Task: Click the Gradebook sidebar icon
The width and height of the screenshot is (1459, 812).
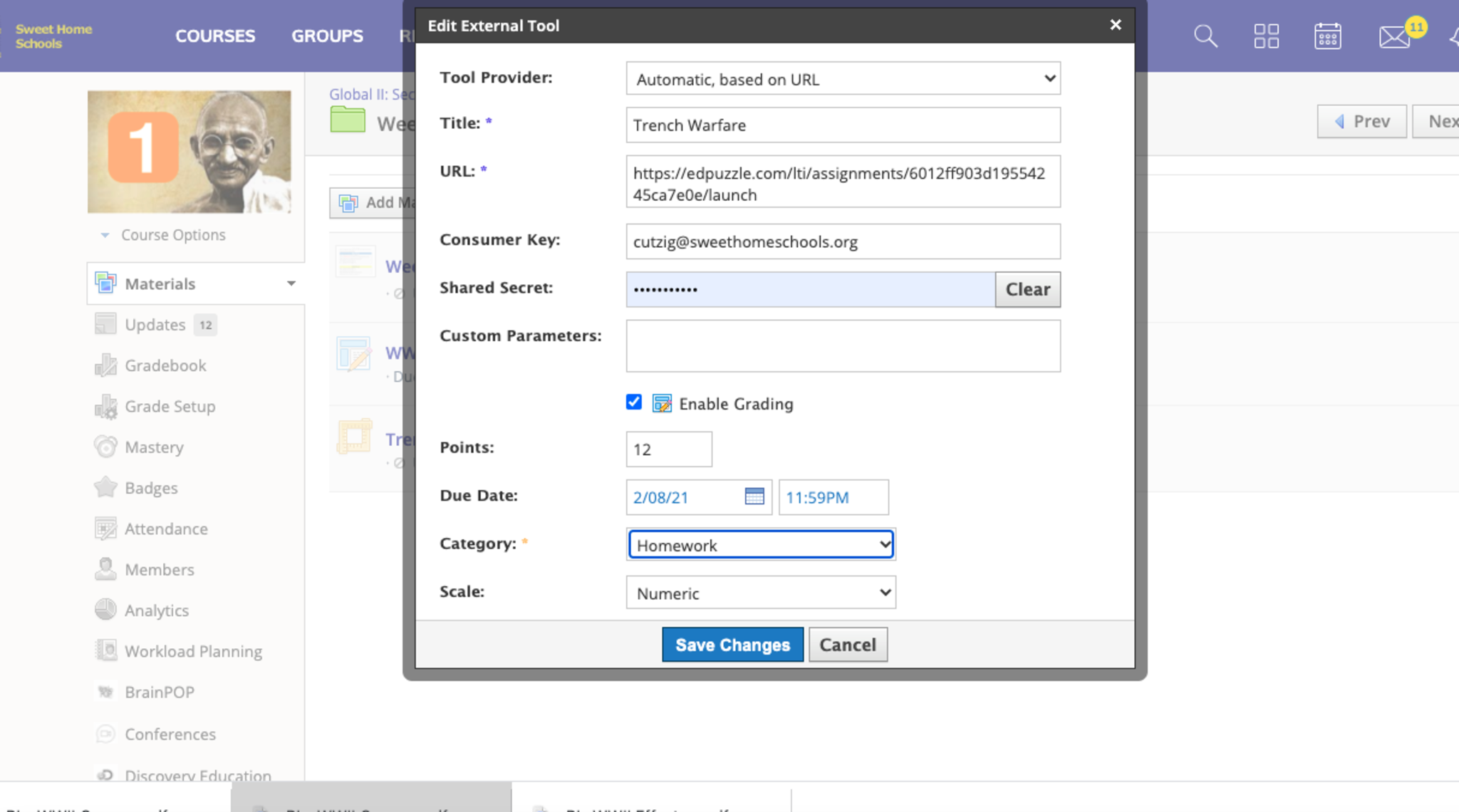Action: pos(105,365)
